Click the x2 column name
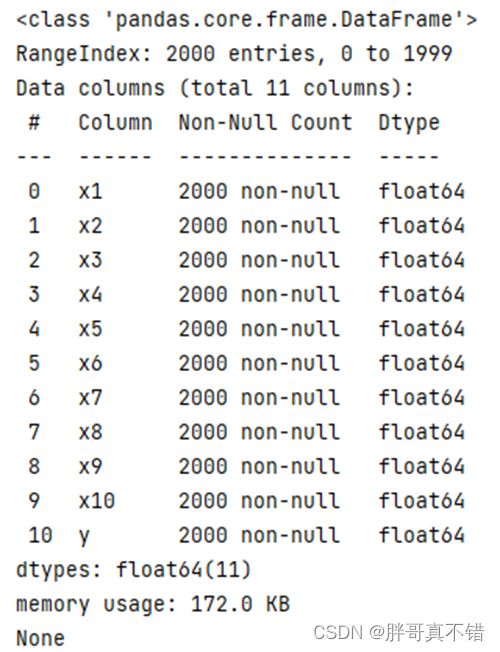 [x=91, y=226]
